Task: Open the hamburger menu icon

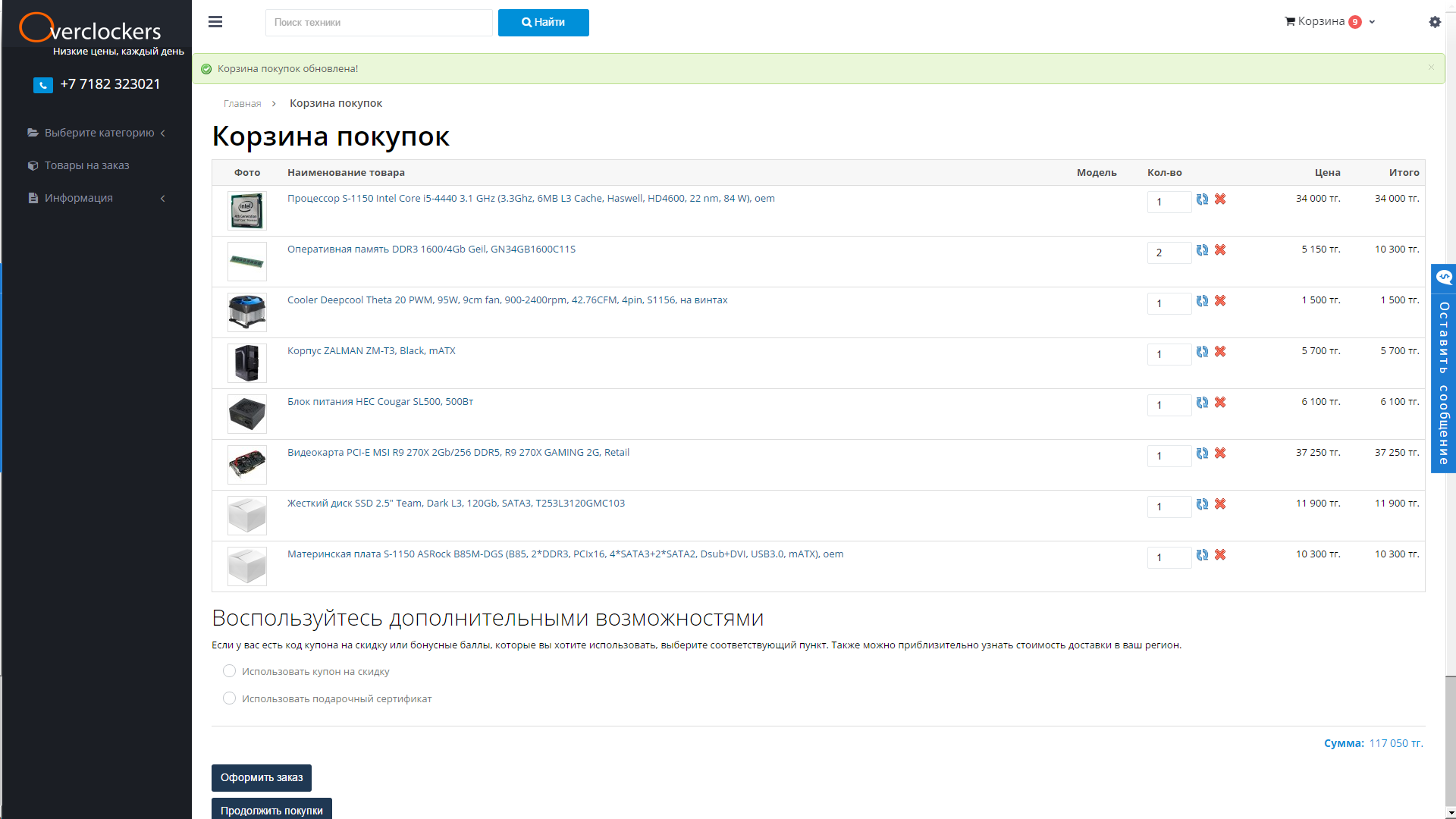Action: tap(215, 22)
